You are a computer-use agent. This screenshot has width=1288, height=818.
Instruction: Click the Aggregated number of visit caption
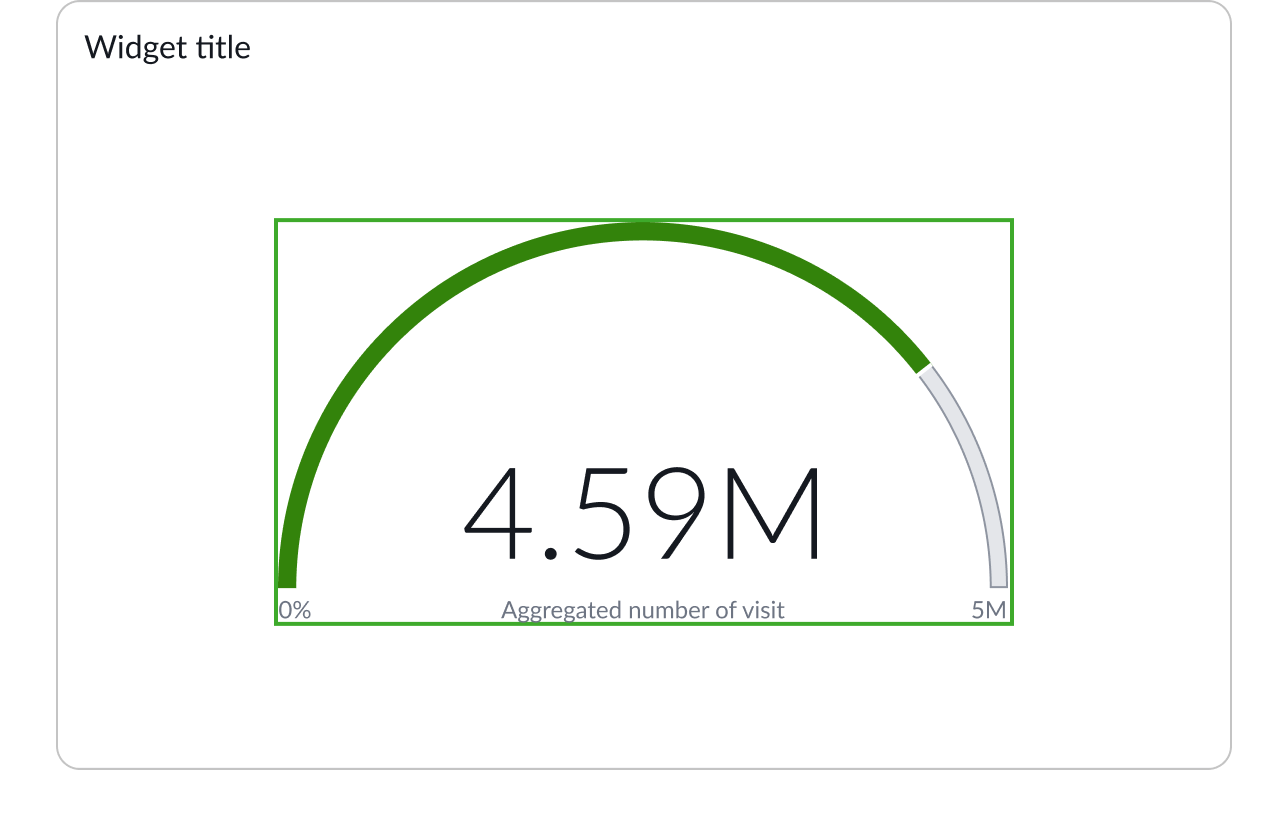[643, 609]
